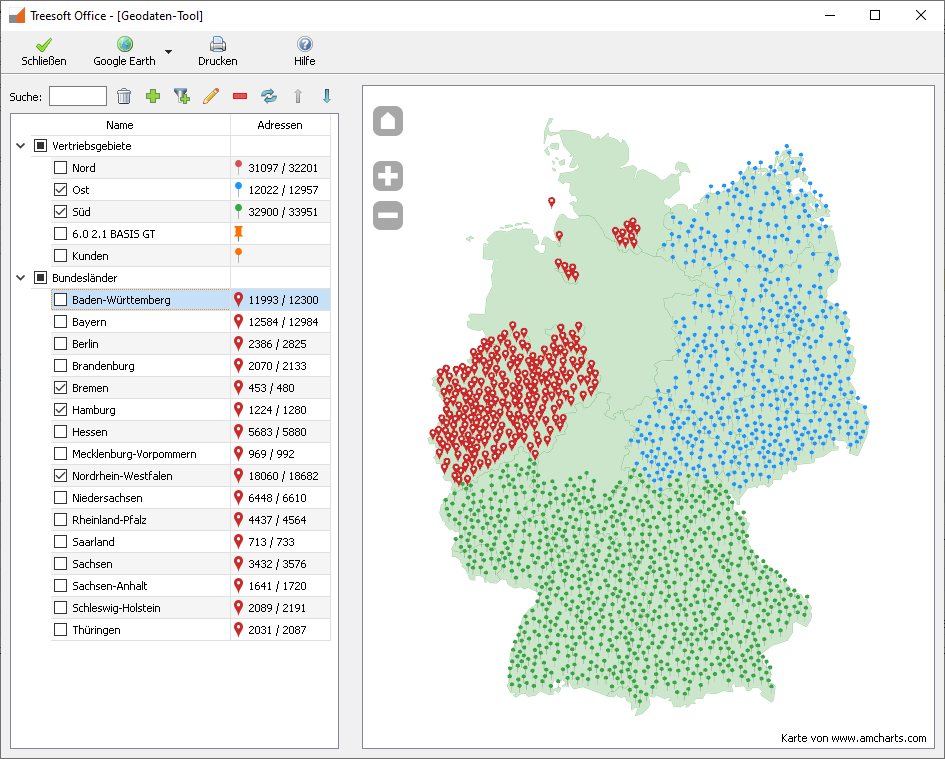Select the Mecklenburg-Vorpommern row
The height and width of the screenshot is (759, 945).
tap(190, 454)
